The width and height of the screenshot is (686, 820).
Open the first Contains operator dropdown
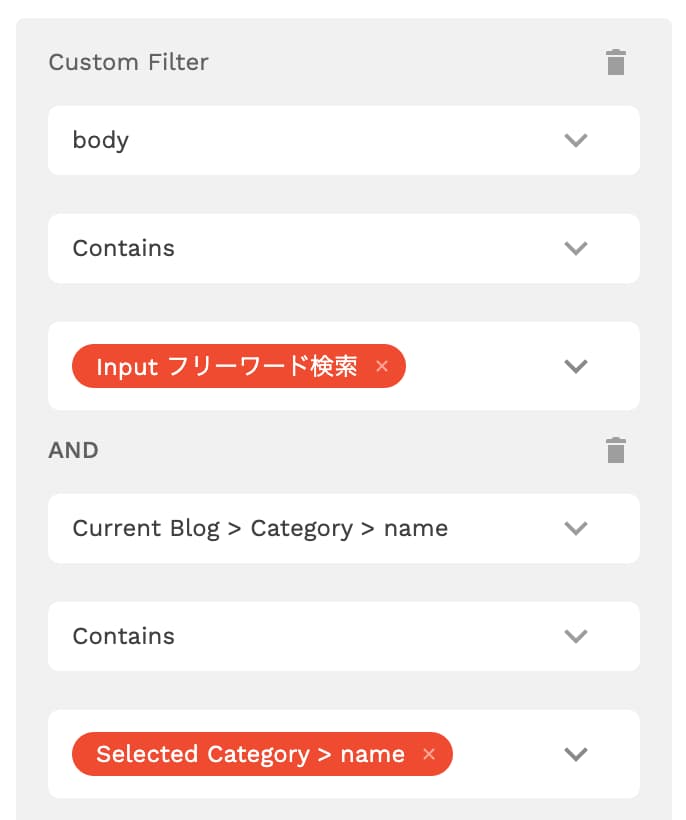coord(344,248)
